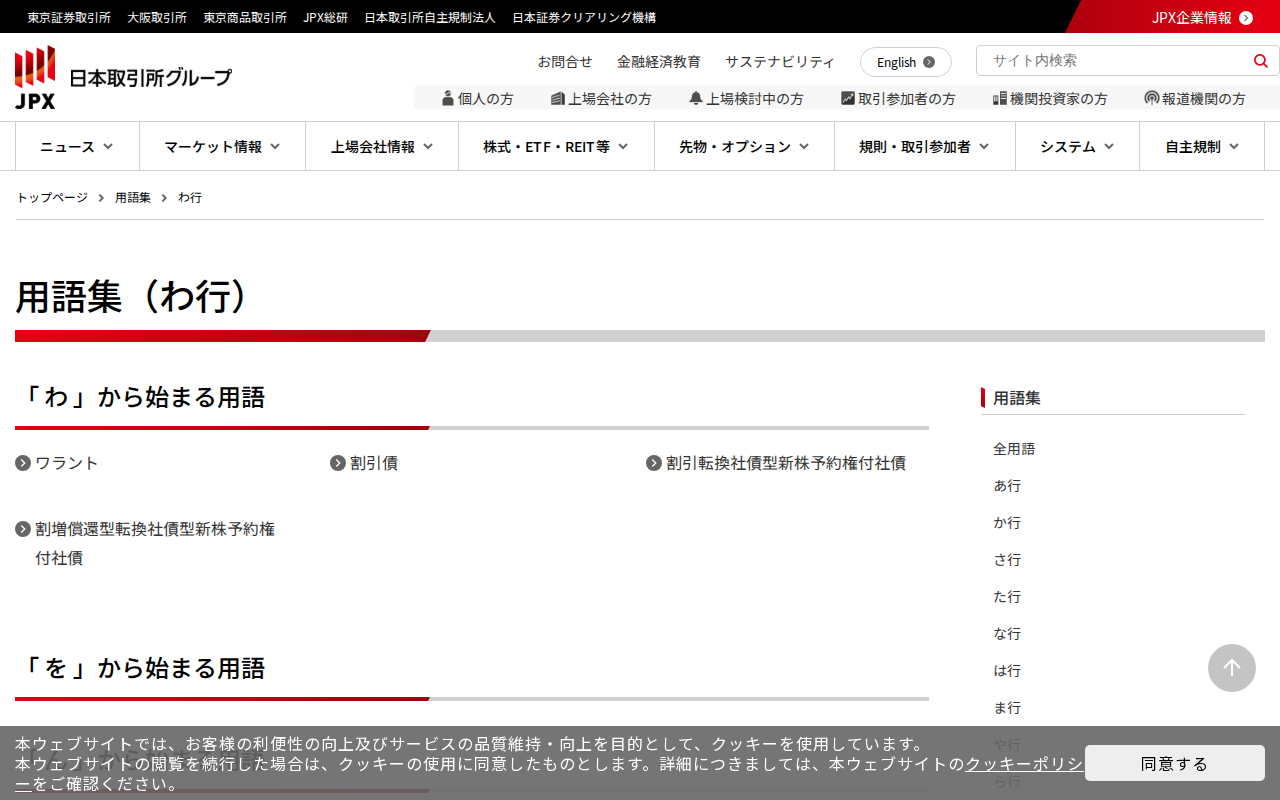Screen dimensions: 1280x800
Task: Open あ行 in the sidebar
Action: 1007,486
